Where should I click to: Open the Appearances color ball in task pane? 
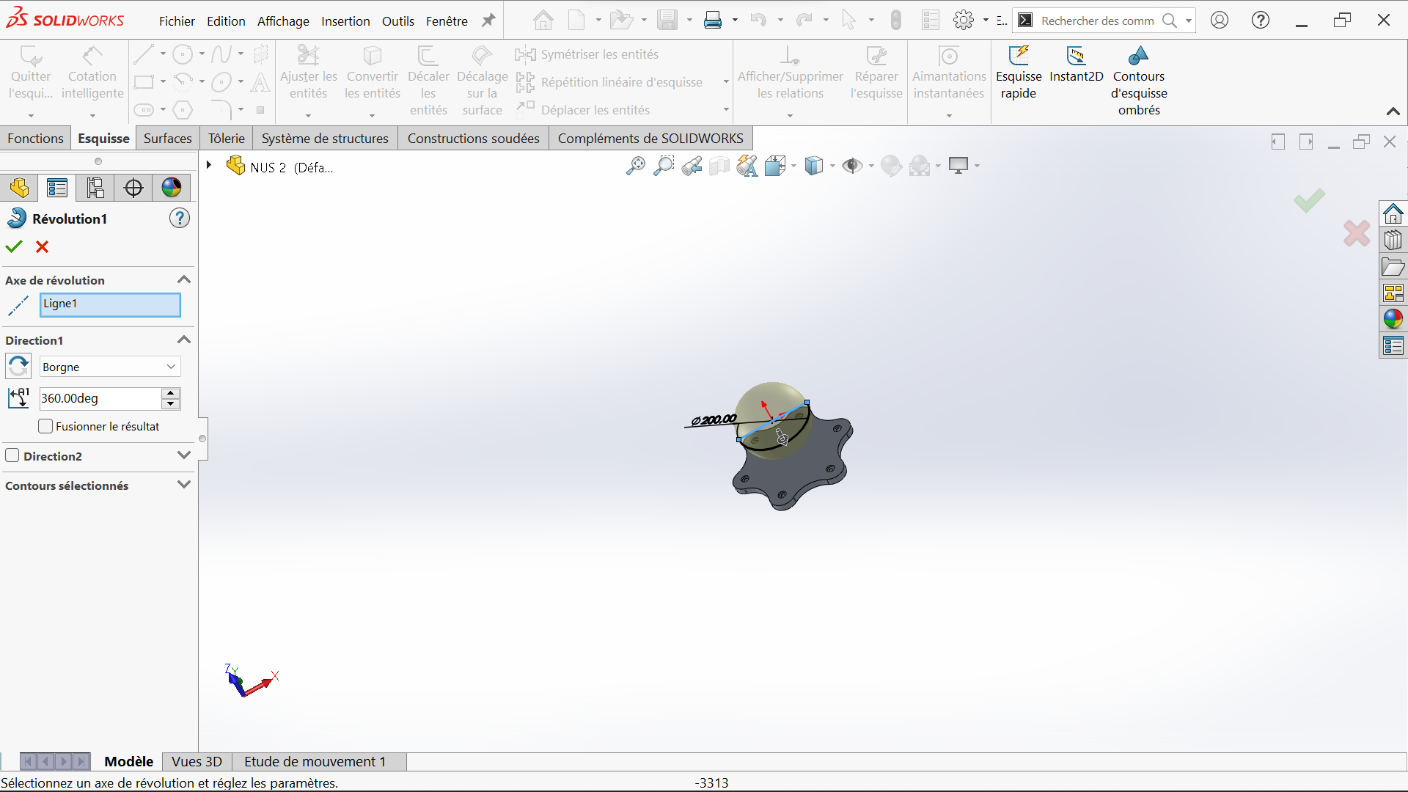1393,319
